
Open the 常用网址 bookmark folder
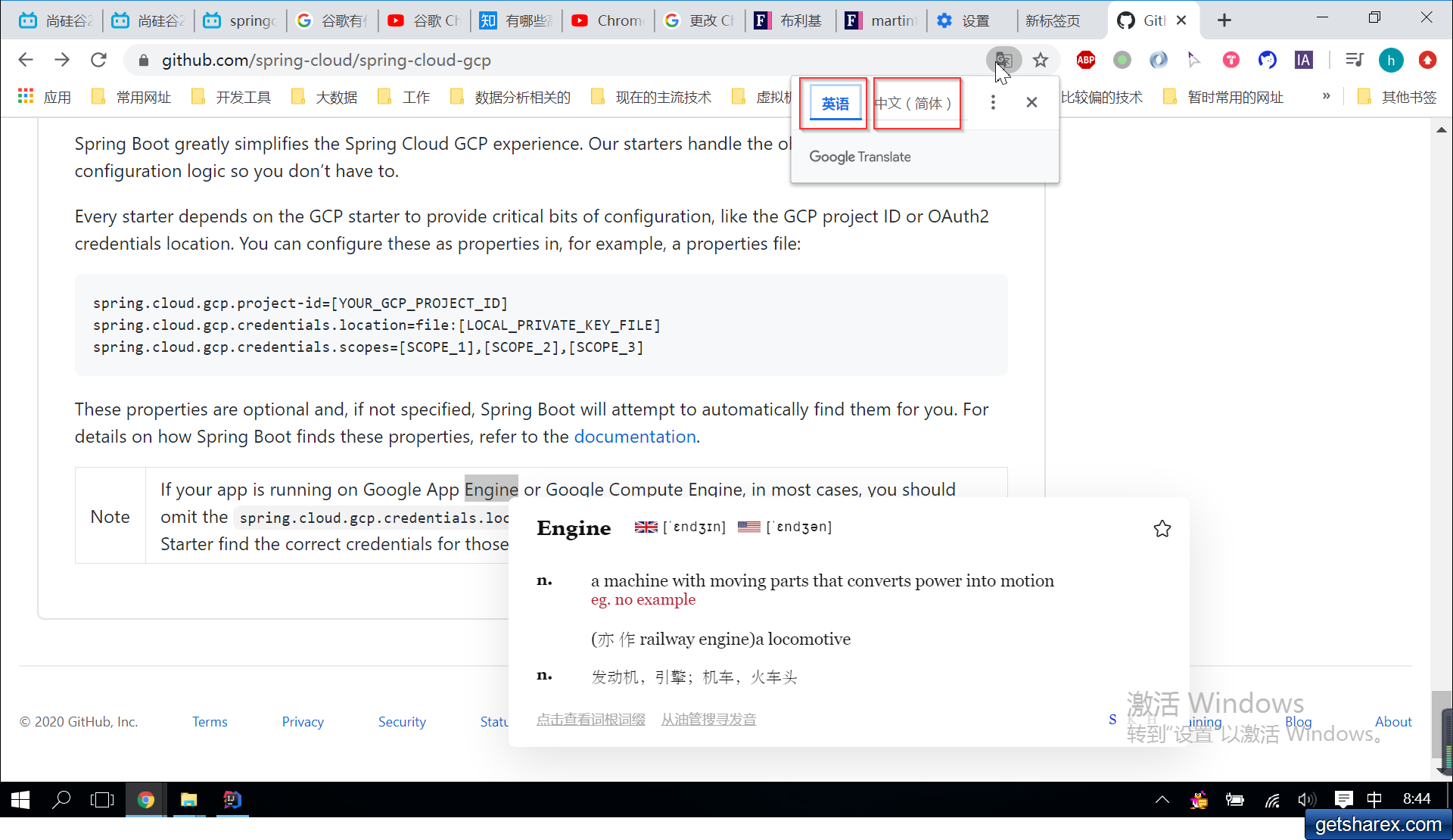pyautogui.click(x=132, y=97)
